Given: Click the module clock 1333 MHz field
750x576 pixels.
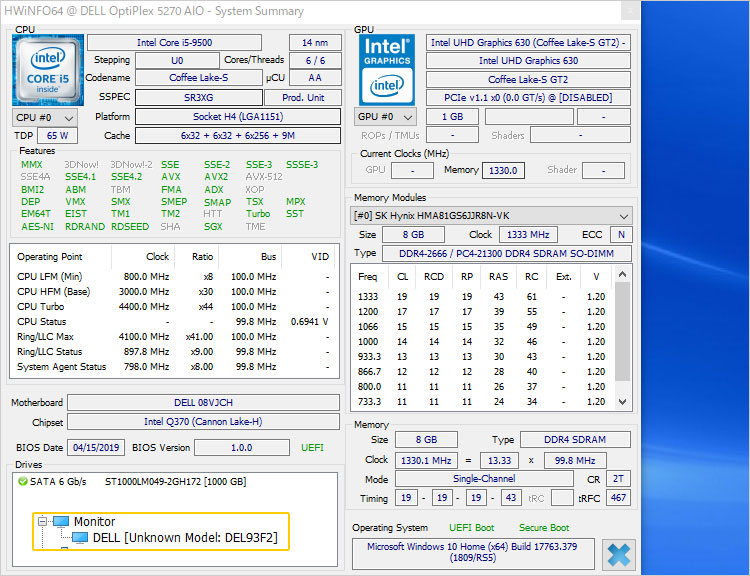Looking at the screenshot, I should (x=528, y=234).
